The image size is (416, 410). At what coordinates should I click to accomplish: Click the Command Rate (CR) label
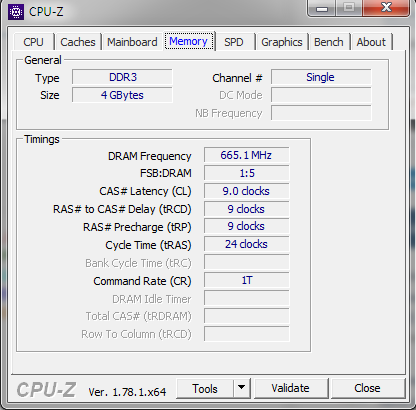[x=142, y=281]
